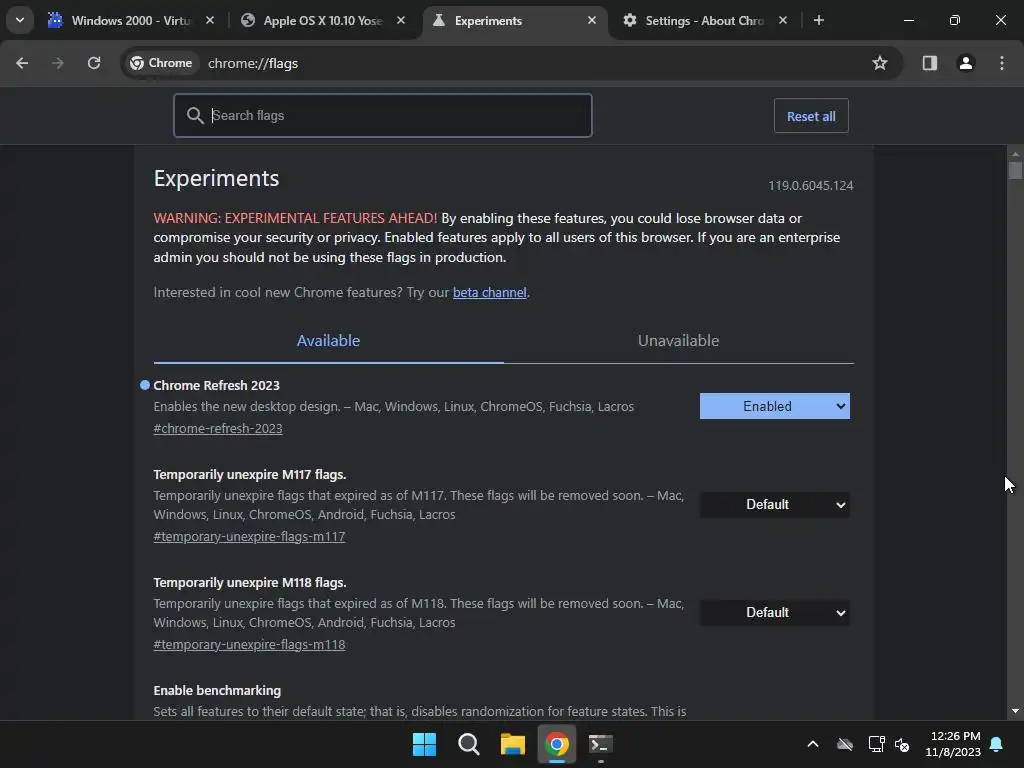Screen dimensions: 1024x768
Task: Click the Chrome taskbar icon
Action: tap(556, 744)
